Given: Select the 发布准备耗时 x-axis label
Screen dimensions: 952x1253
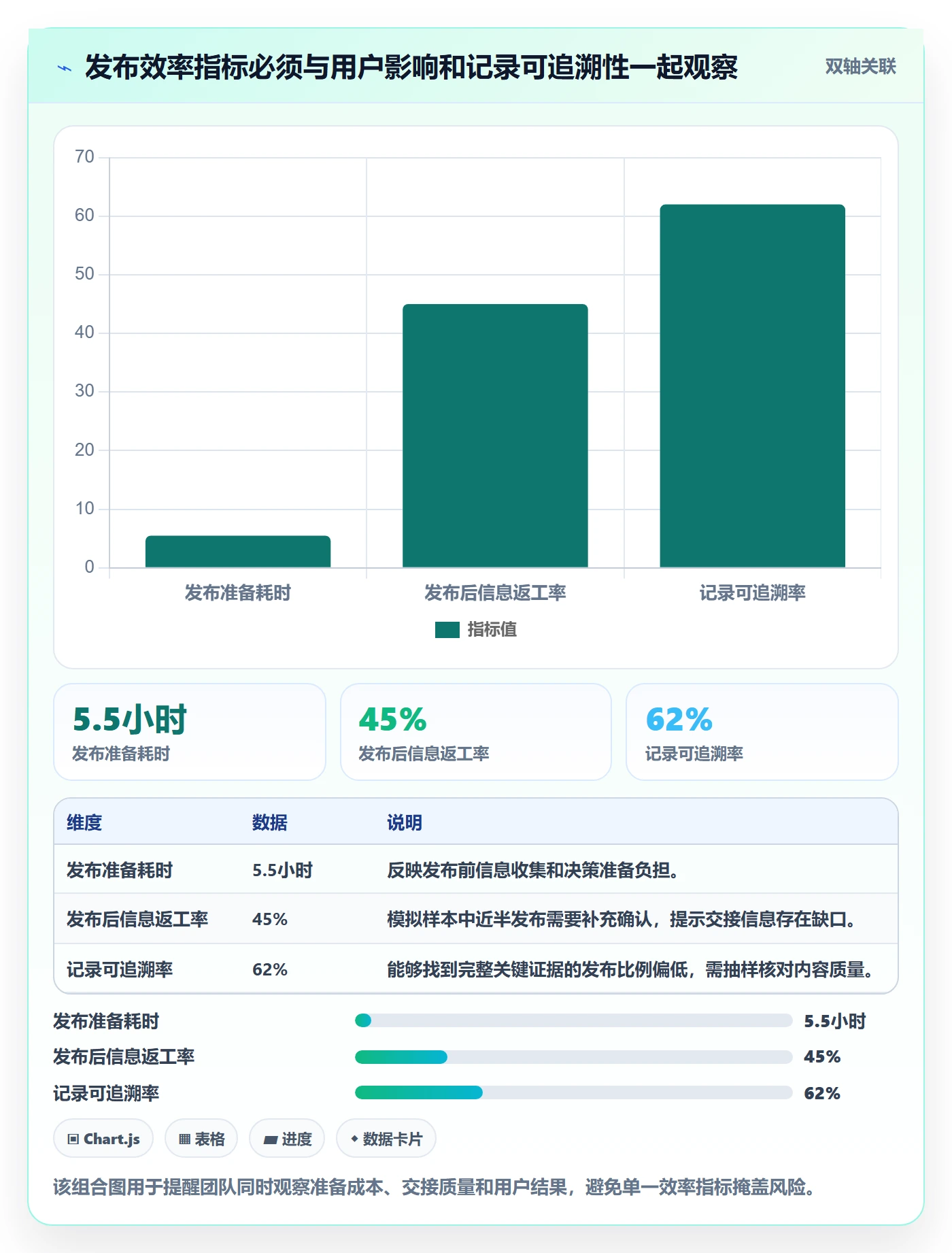Looking at the screenshot, I should coord(238,593).
